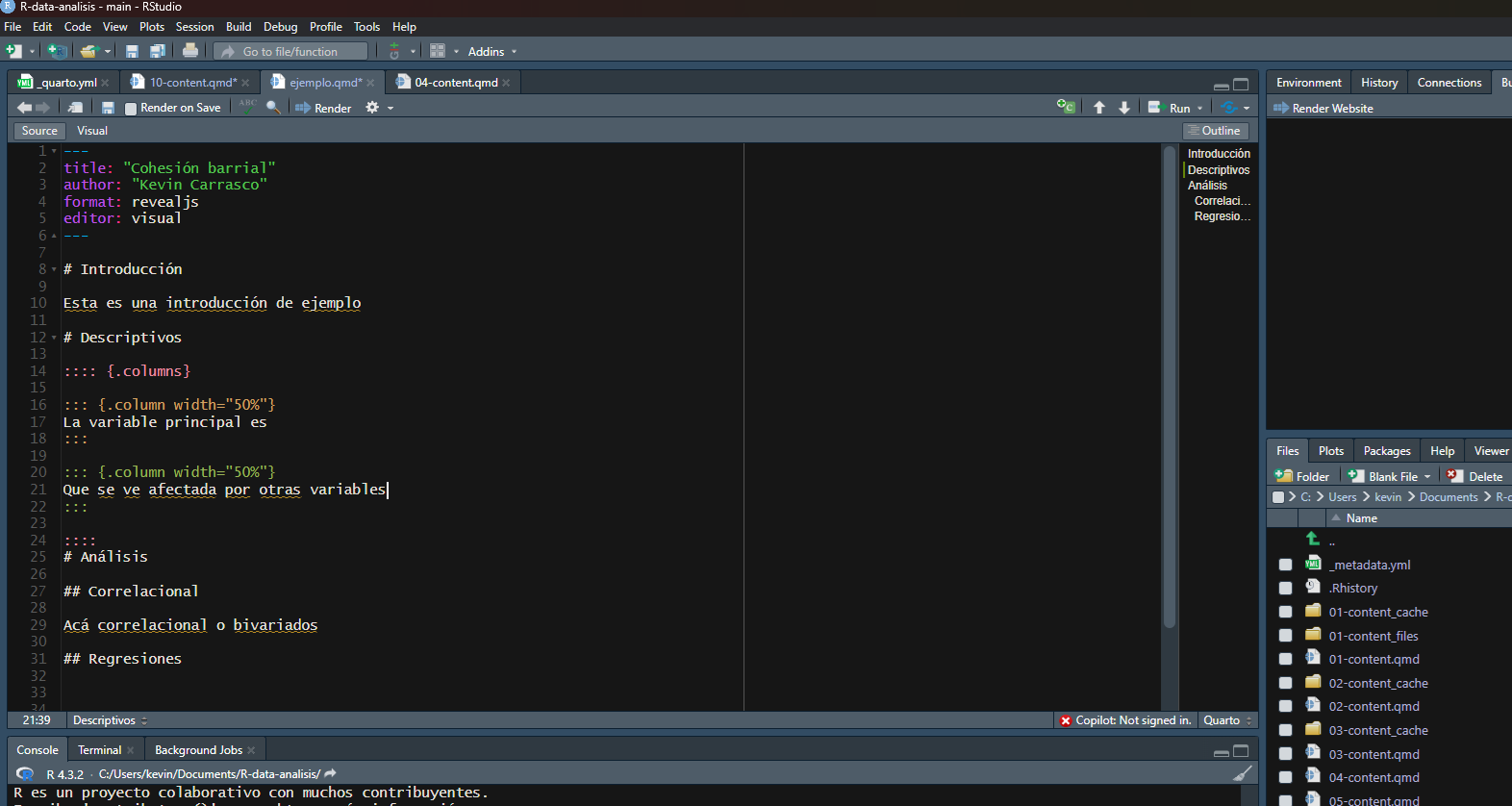
Task: Open the Session menu
Action: coord(194,27)
